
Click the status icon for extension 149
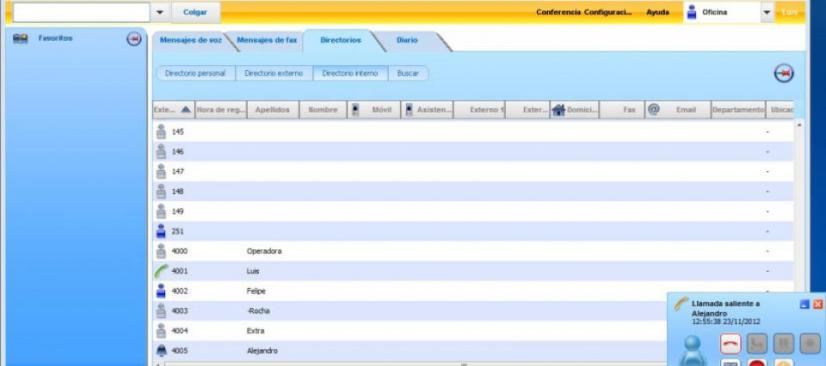pyautogui.click(x=161, y=211)
